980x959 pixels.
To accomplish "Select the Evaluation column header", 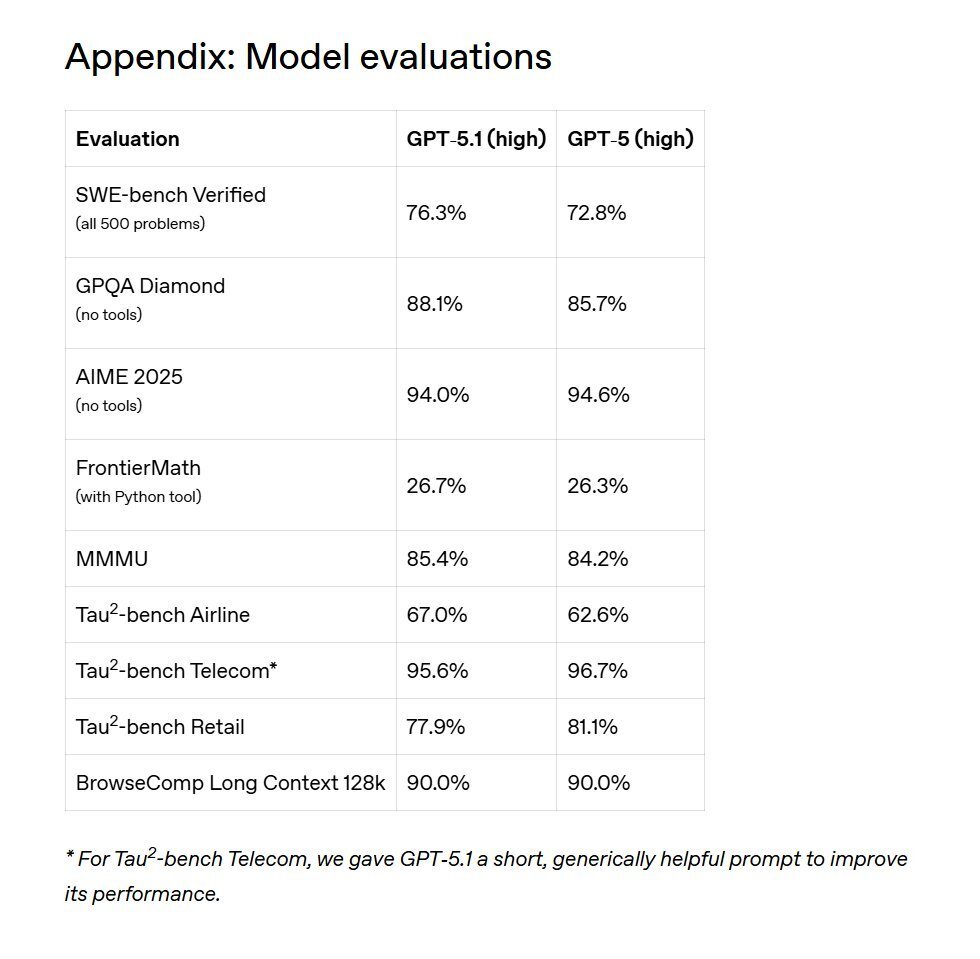I will [x=128, y=139].
